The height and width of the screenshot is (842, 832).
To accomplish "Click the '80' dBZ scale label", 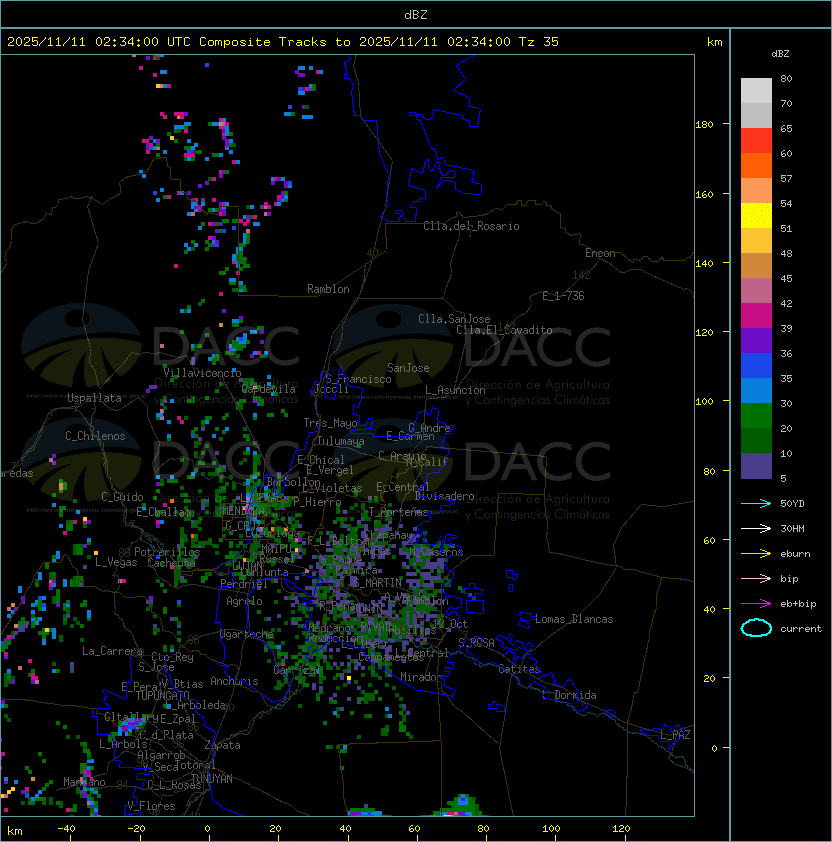I will pos(786,78).
